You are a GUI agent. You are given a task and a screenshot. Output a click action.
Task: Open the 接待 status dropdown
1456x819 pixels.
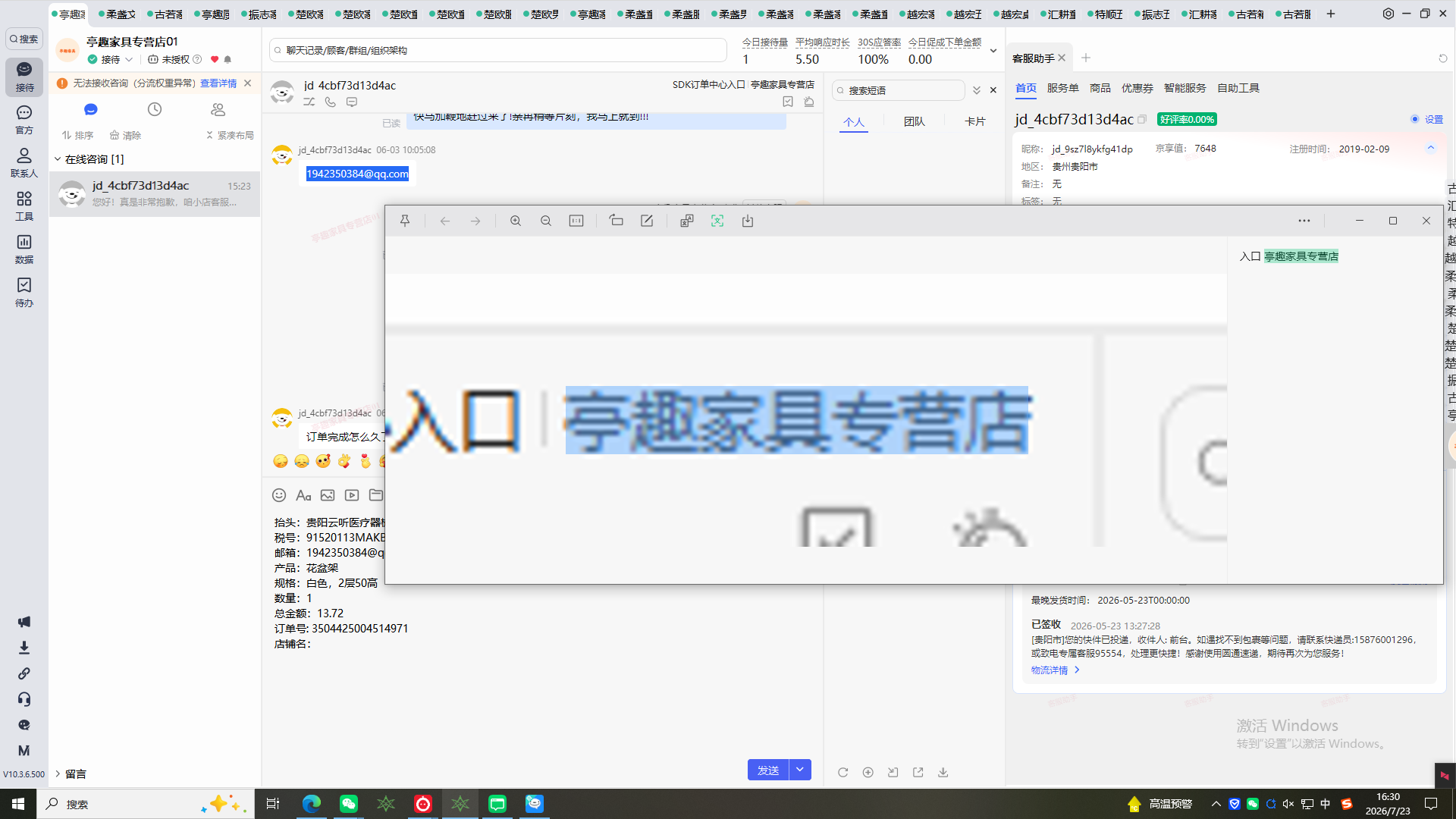coord(129,59)
